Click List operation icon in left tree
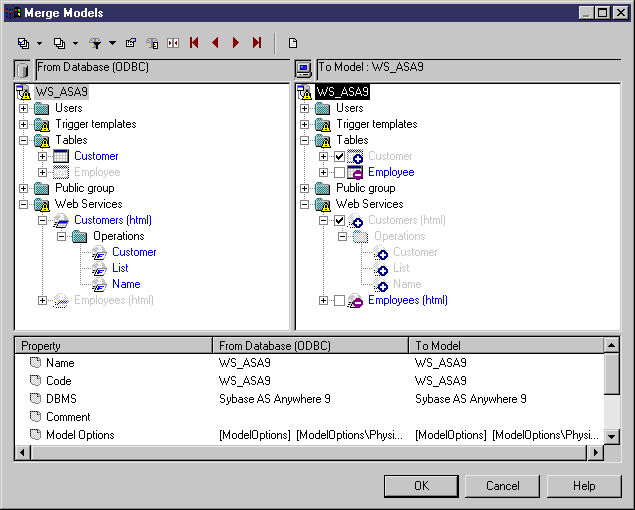635x510 pixels. 99,269
